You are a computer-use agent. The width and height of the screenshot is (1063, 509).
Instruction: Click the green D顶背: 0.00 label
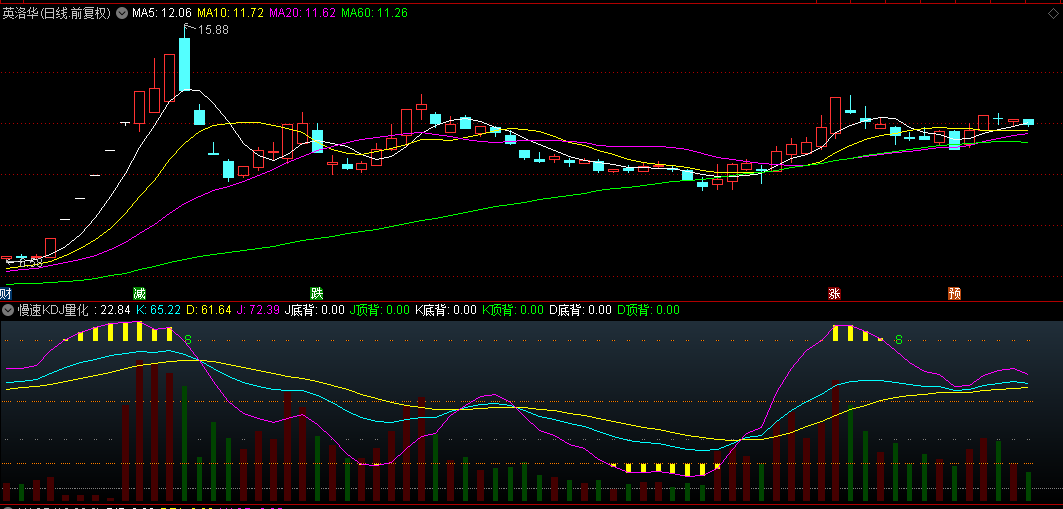(648, 310)
